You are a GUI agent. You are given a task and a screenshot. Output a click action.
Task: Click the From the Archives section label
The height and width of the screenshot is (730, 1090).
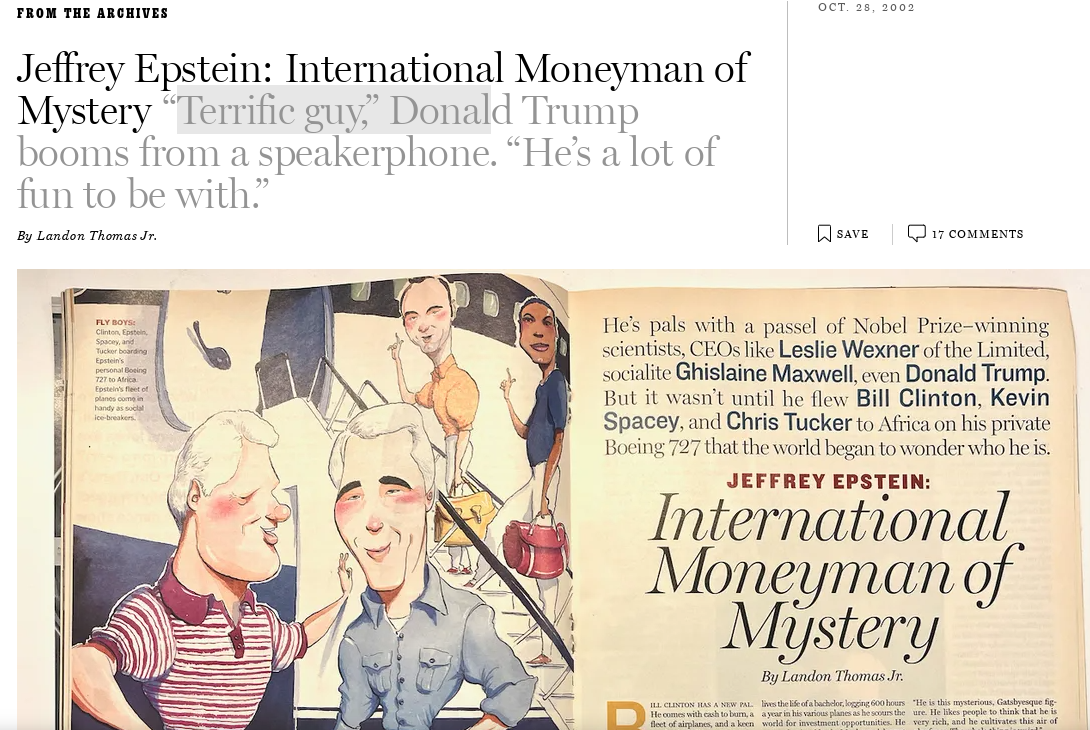tap(92, 13)
